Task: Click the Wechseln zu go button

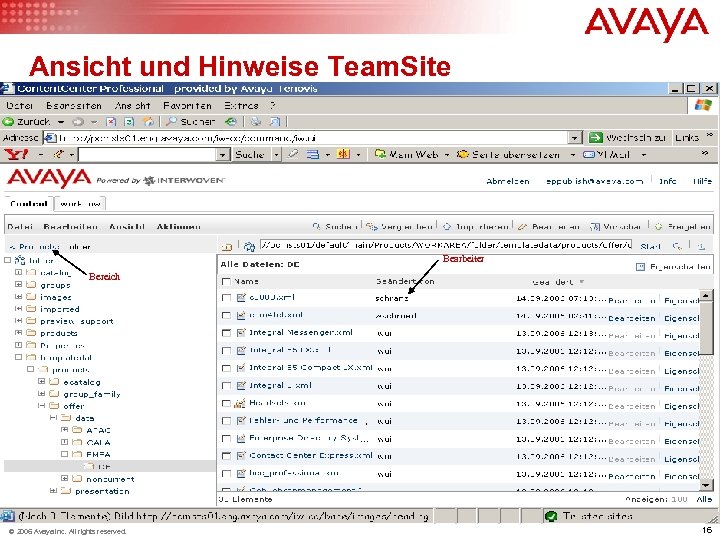Action: (x=627, y=138)
